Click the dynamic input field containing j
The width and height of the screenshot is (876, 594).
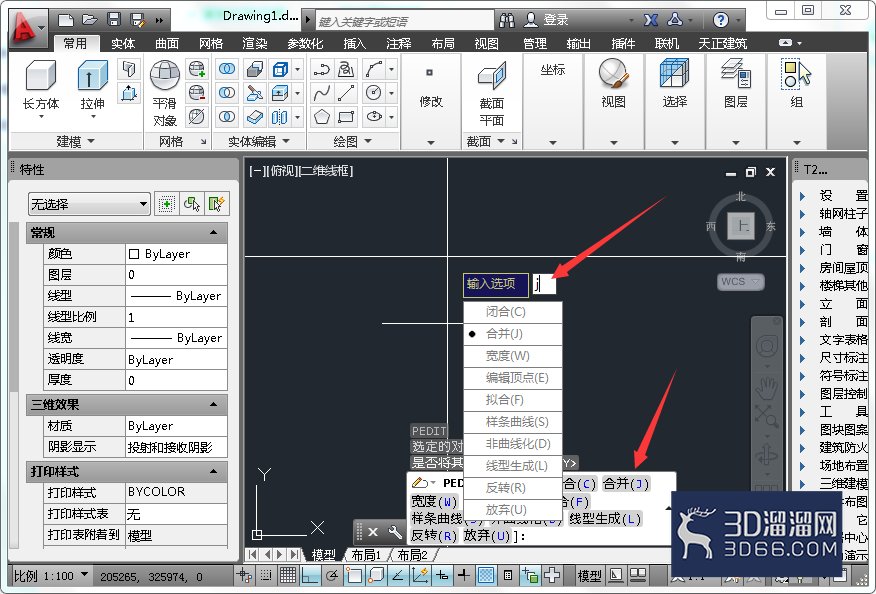544,284
